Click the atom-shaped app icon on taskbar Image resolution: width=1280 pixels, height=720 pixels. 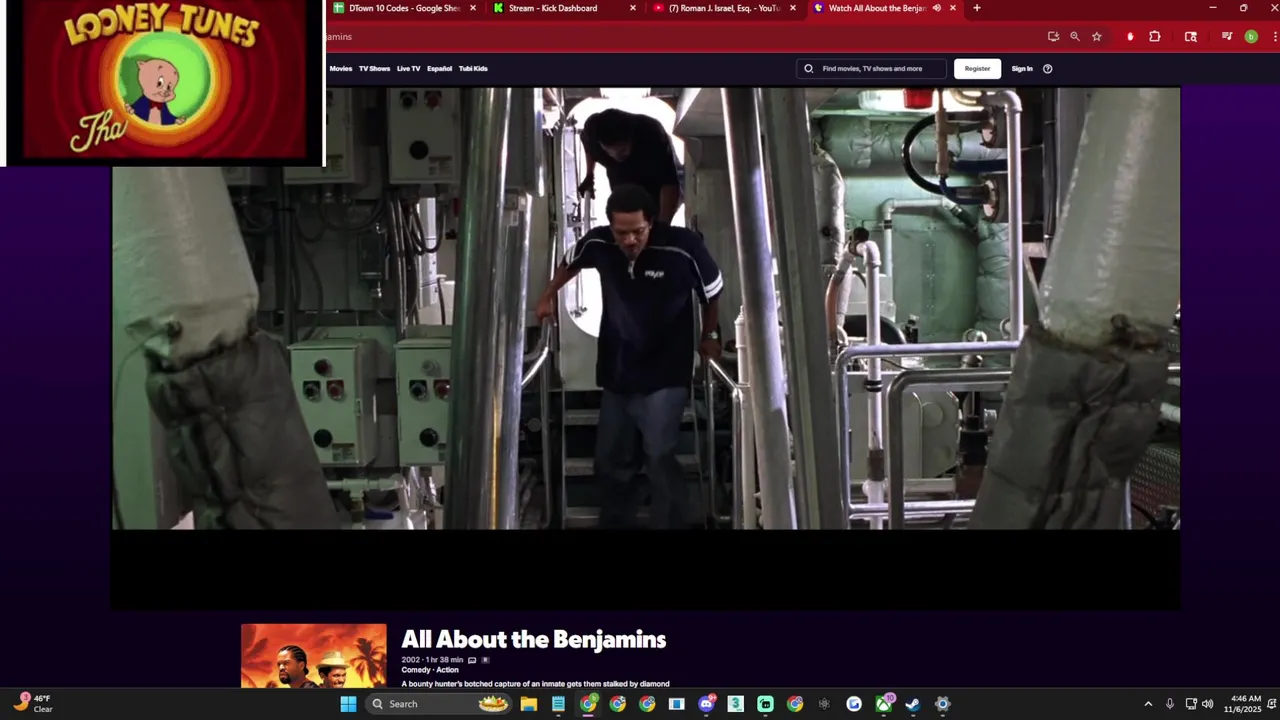824,704
